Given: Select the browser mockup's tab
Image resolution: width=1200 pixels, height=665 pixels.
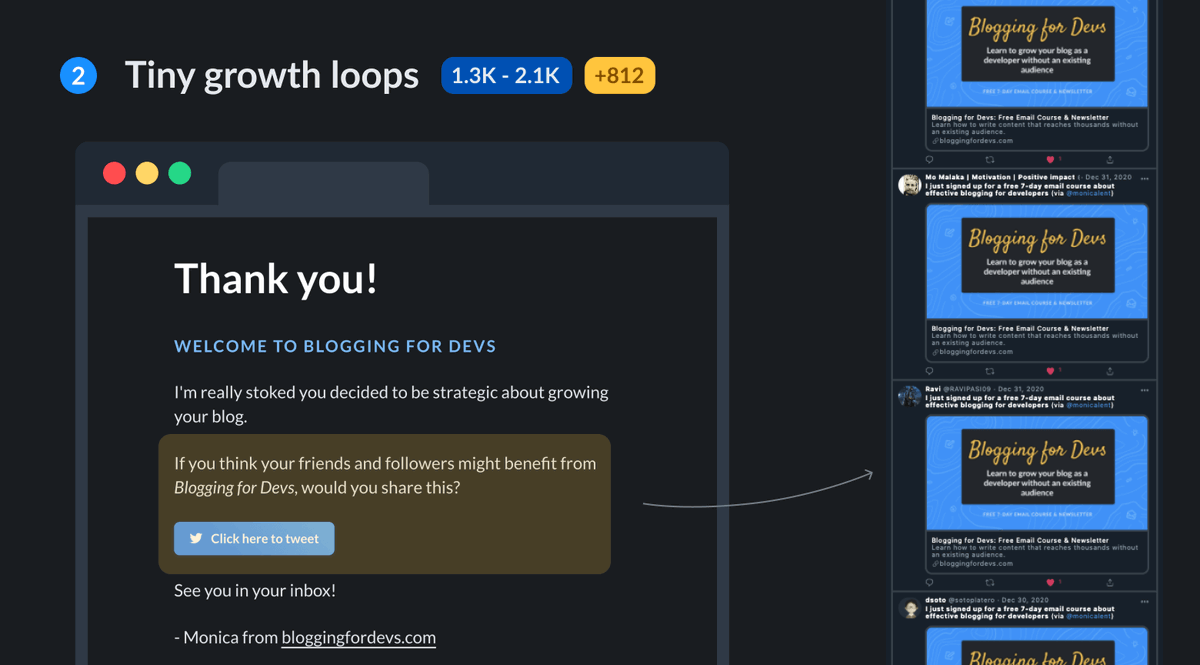Looking at the screenshot, I should (324, 184).
